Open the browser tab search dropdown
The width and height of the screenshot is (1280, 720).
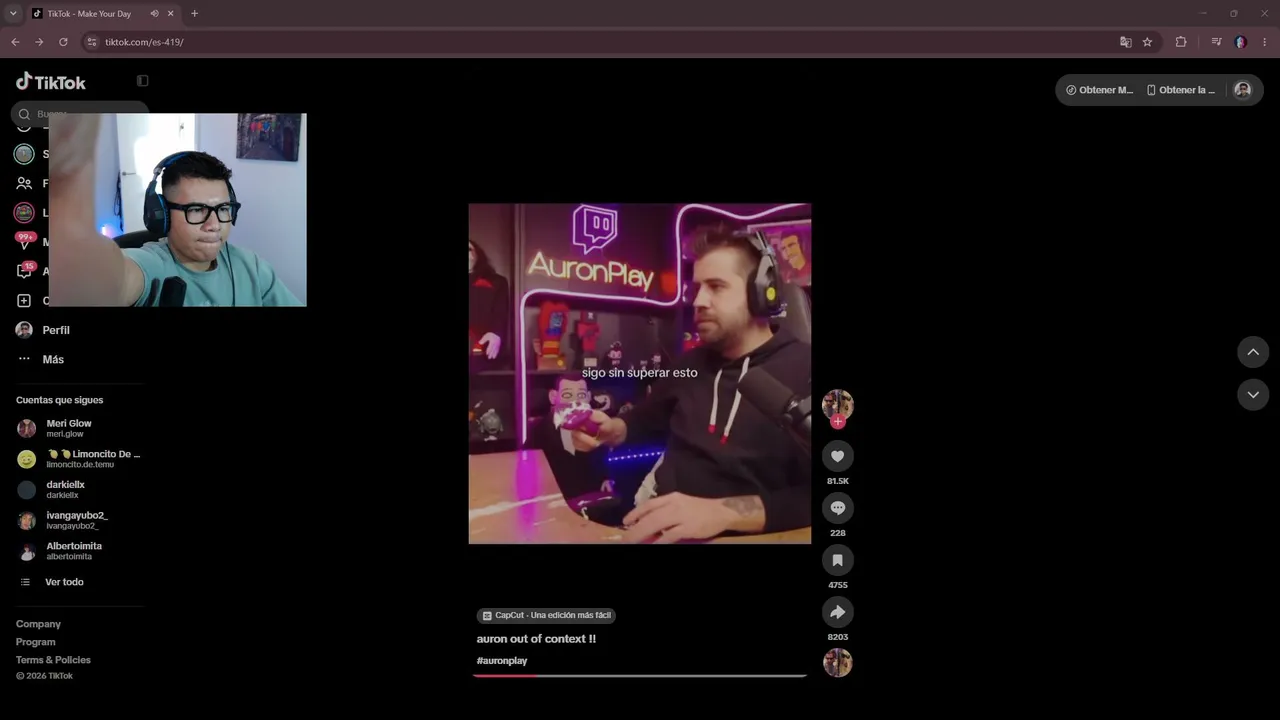(13, 14)
